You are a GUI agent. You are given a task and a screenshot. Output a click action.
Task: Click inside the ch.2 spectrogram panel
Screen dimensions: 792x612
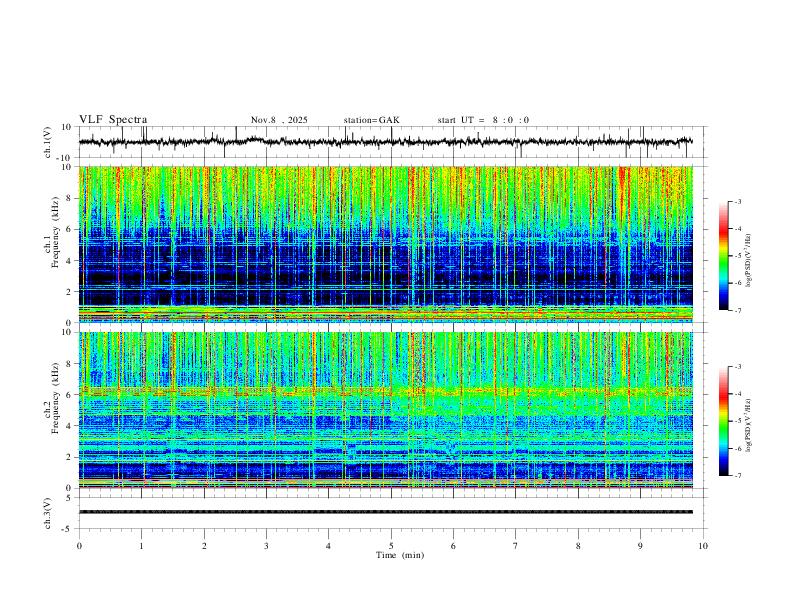pos(385,410)
